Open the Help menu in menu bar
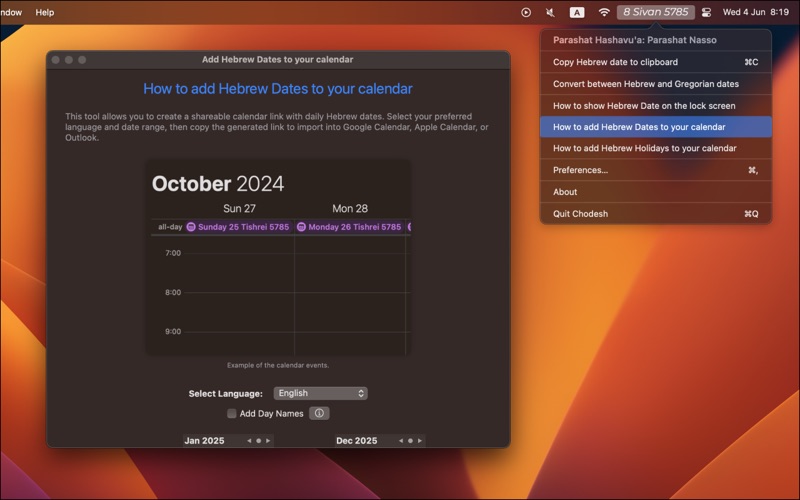This screenshot has height=500, width=800. tap(44, 12)
